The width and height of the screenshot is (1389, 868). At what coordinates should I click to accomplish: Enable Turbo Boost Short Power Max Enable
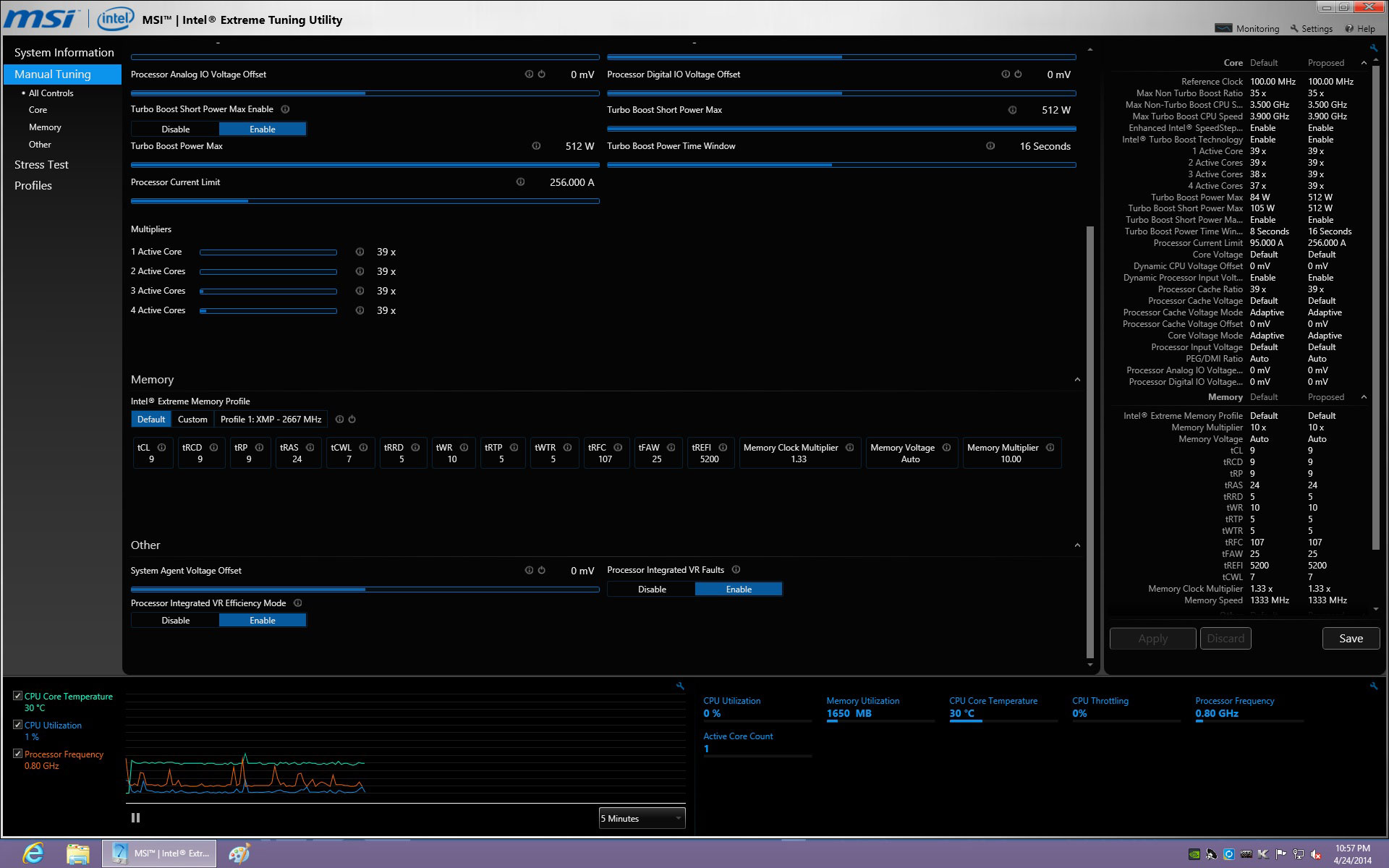pos(263,129)
